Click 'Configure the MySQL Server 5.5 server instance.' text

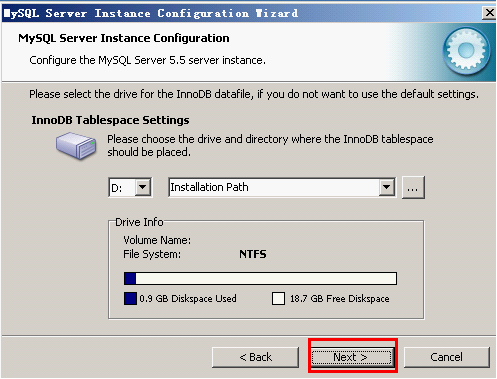(x=147, y=60)
